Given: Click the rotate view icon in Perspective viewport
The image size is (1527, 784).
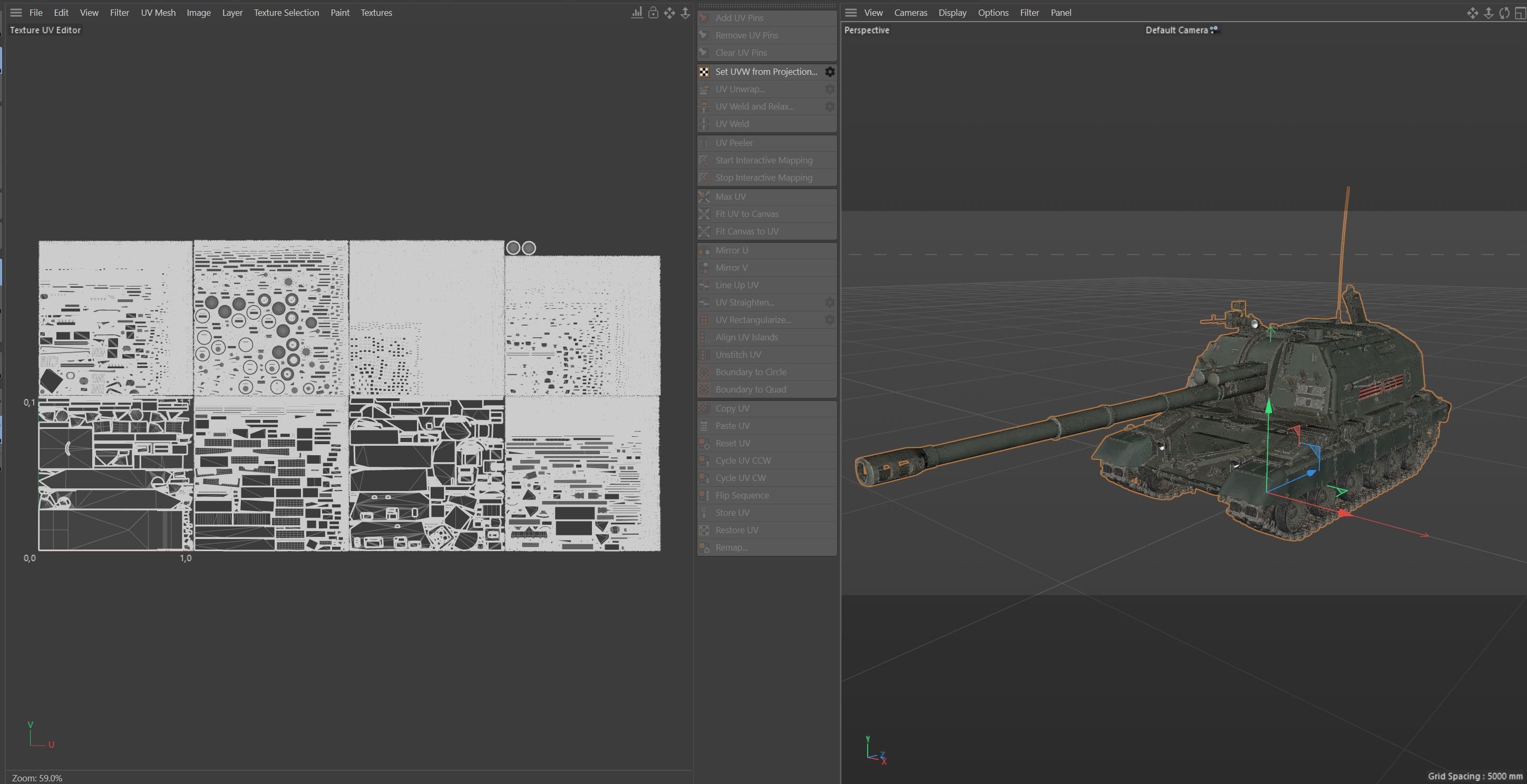Looking at the screenshot, I should pyautogui.click(x=1504, y=13).
